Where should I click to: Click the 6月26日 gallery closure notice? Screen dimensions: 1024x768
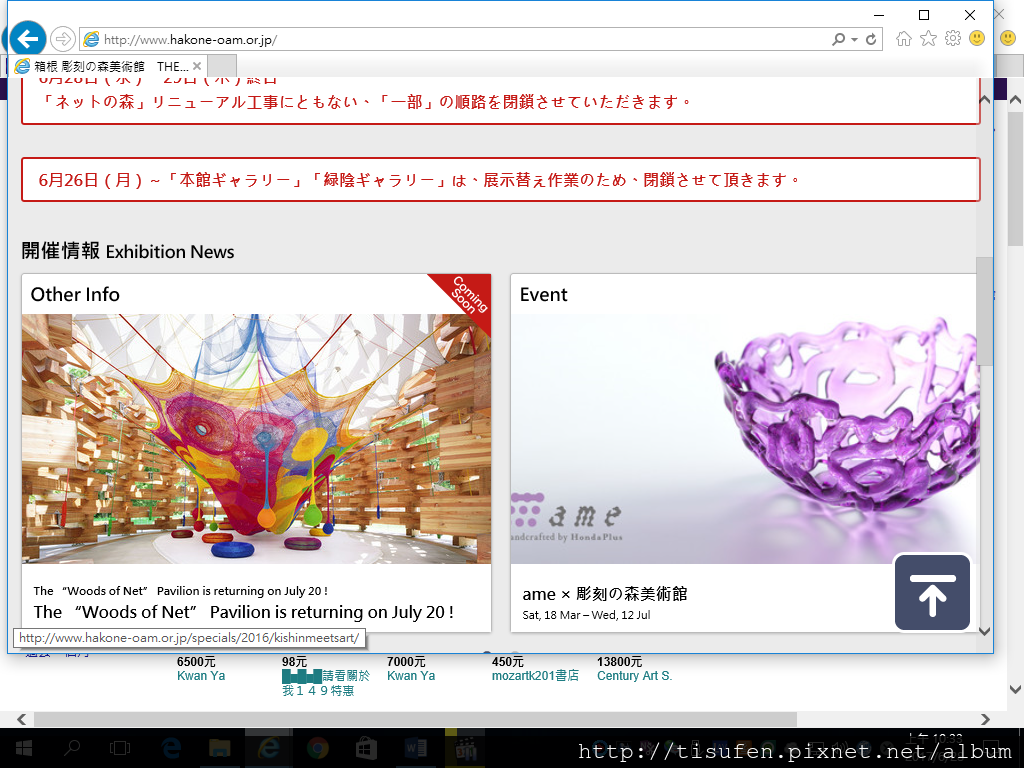[x=500, y=180]
